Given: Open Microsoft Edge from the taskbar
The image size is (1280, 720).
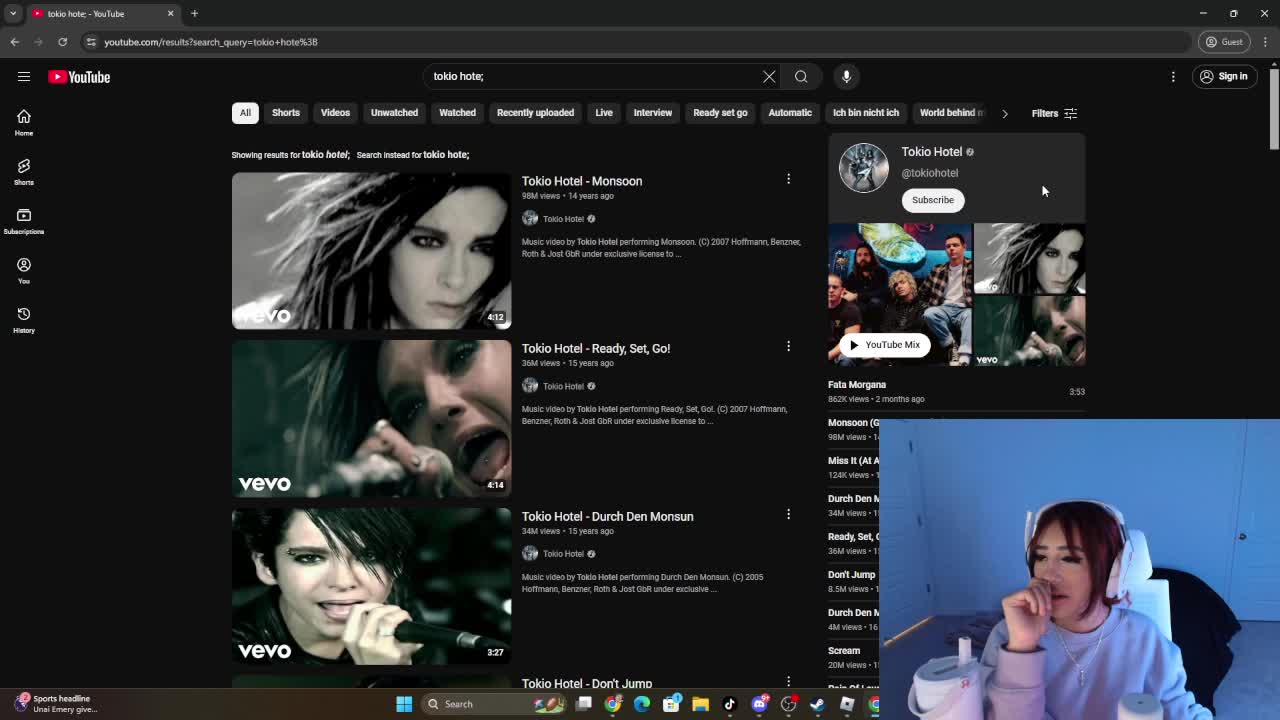Looking at the screenshot, I should click(642, 704).
